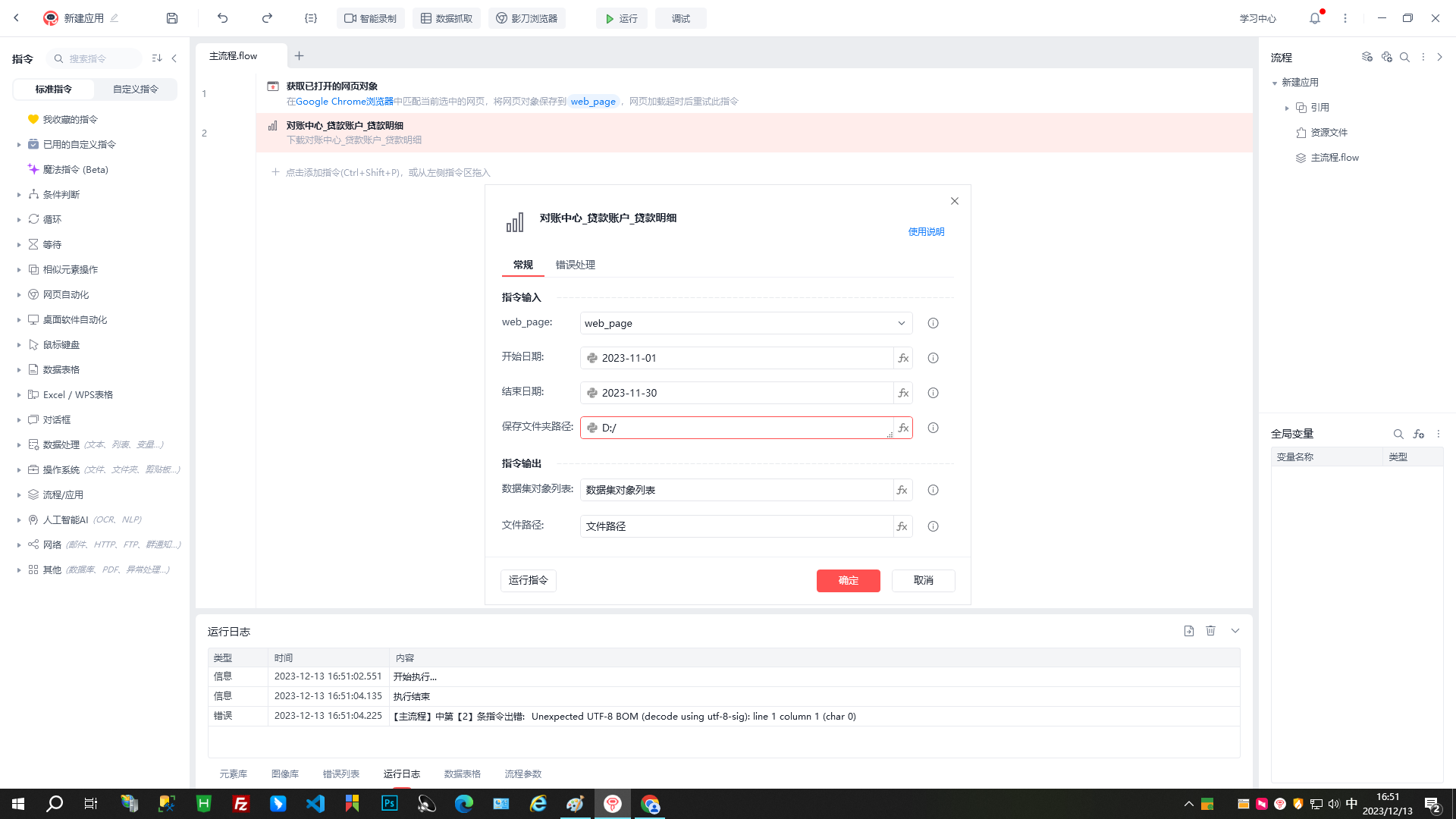The width and height of the screenshot is (1456, 819).
Task: Click info icon next to 保存文件夹路径
Action: (x=933, y=428)
